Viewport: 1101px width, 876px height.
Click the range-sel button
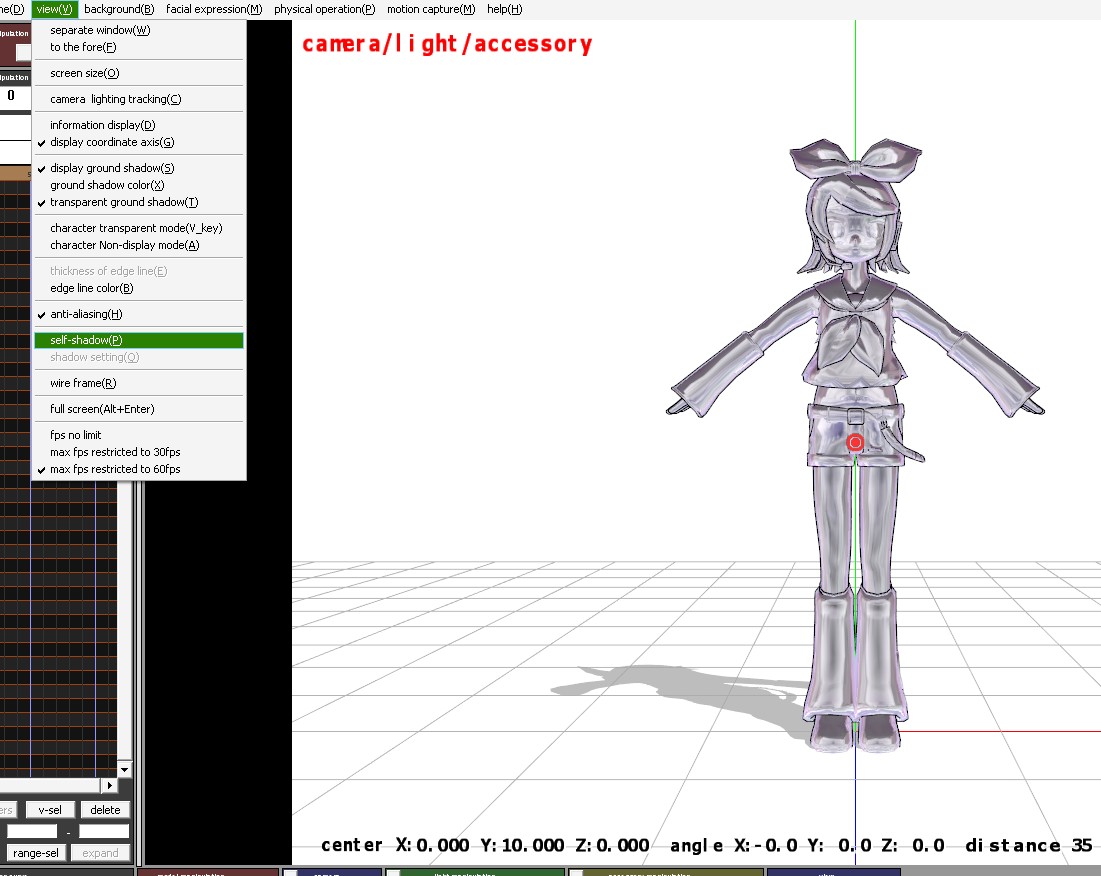coord(36,853)
